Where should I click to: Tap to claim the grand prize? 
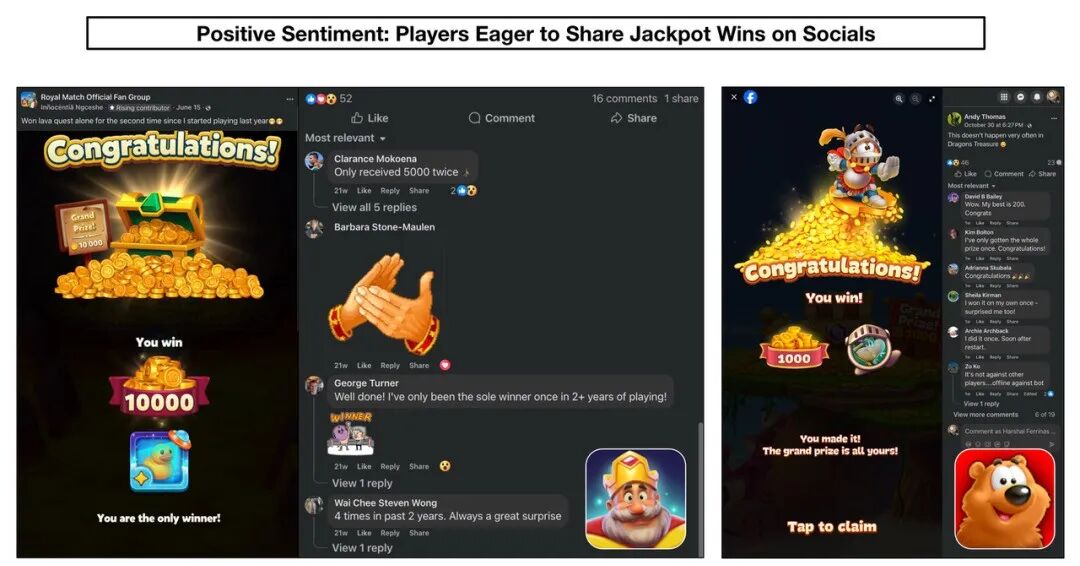[x=832, y=527]
